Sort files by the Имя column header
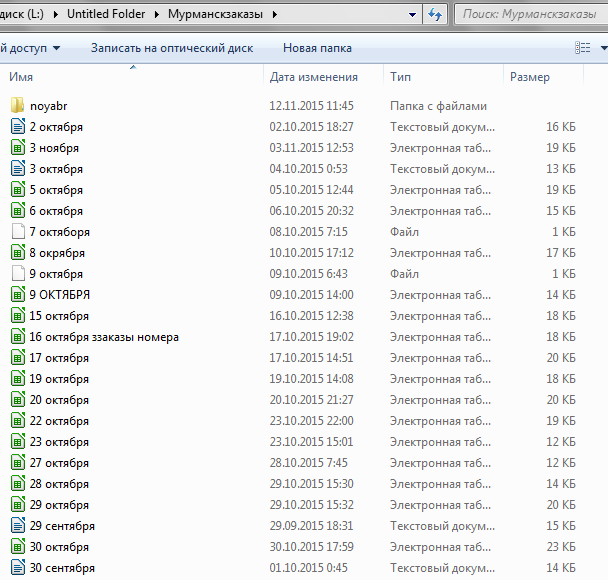The image size is (608, 580). [x=22, y=77]
